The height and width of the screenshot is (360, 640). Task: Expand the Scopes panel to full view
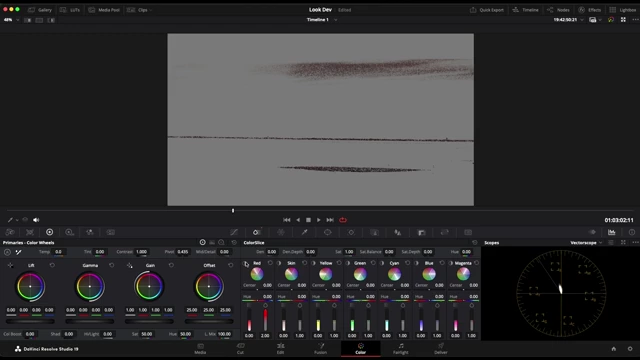click(623, 242)
